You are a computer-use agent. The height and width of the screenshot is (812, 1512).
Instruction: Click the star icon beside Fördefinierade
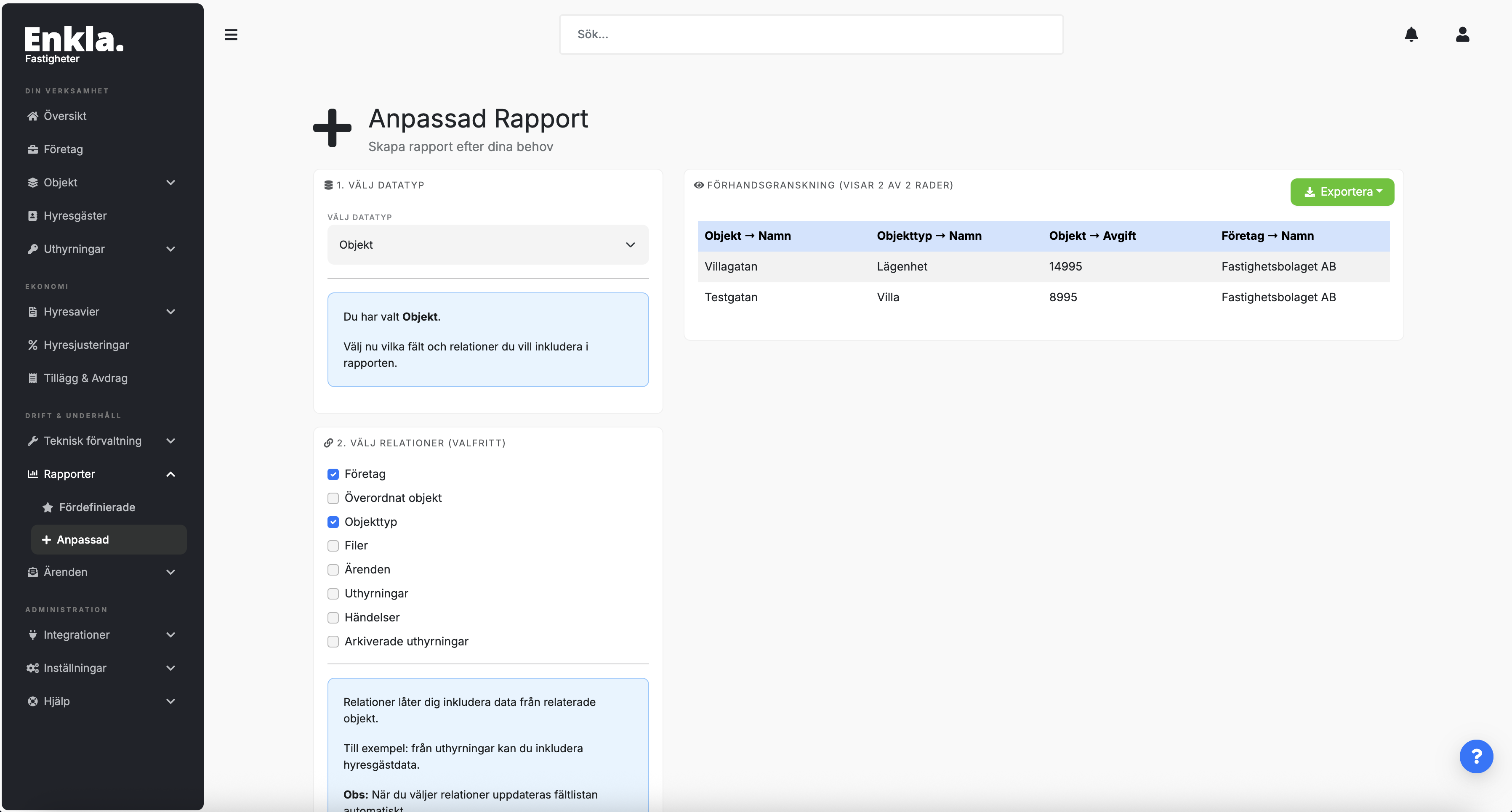(x=48, y=507)
